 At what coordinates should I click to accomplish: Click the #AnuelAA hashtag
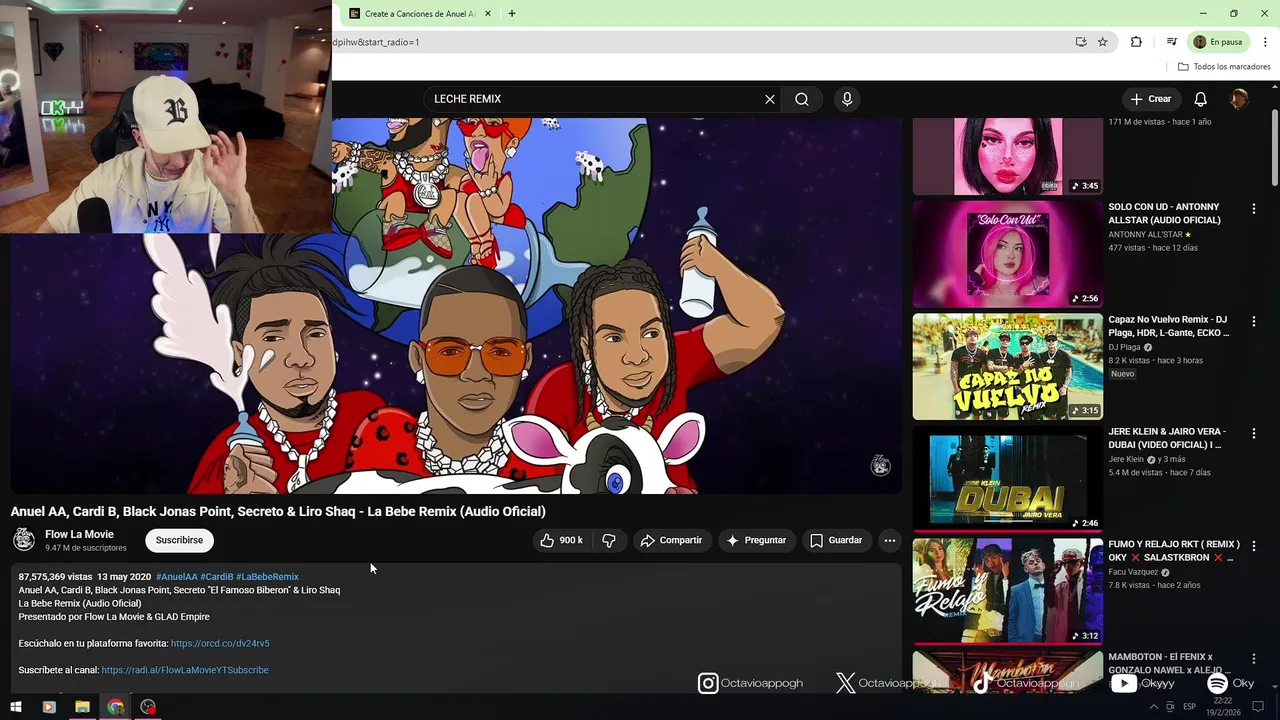point(176,577)
